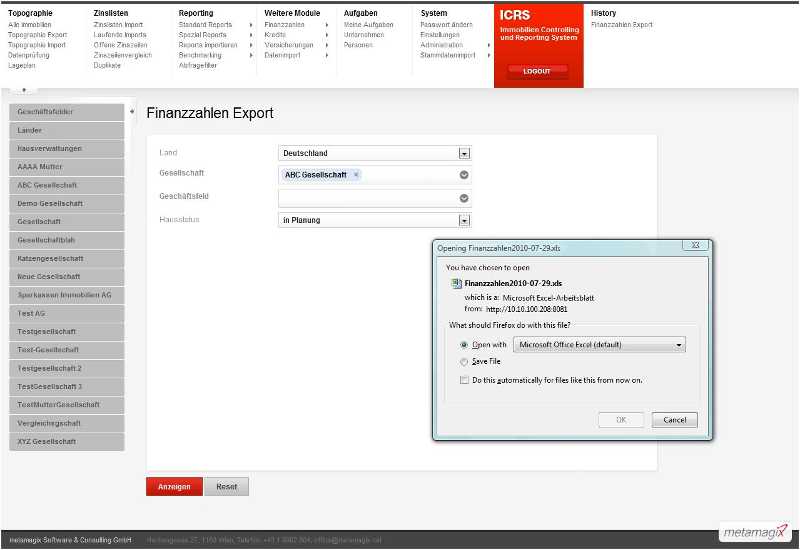
Task: Expand the Stammdatenimport submenu arrow
Action: coord(488,55)
